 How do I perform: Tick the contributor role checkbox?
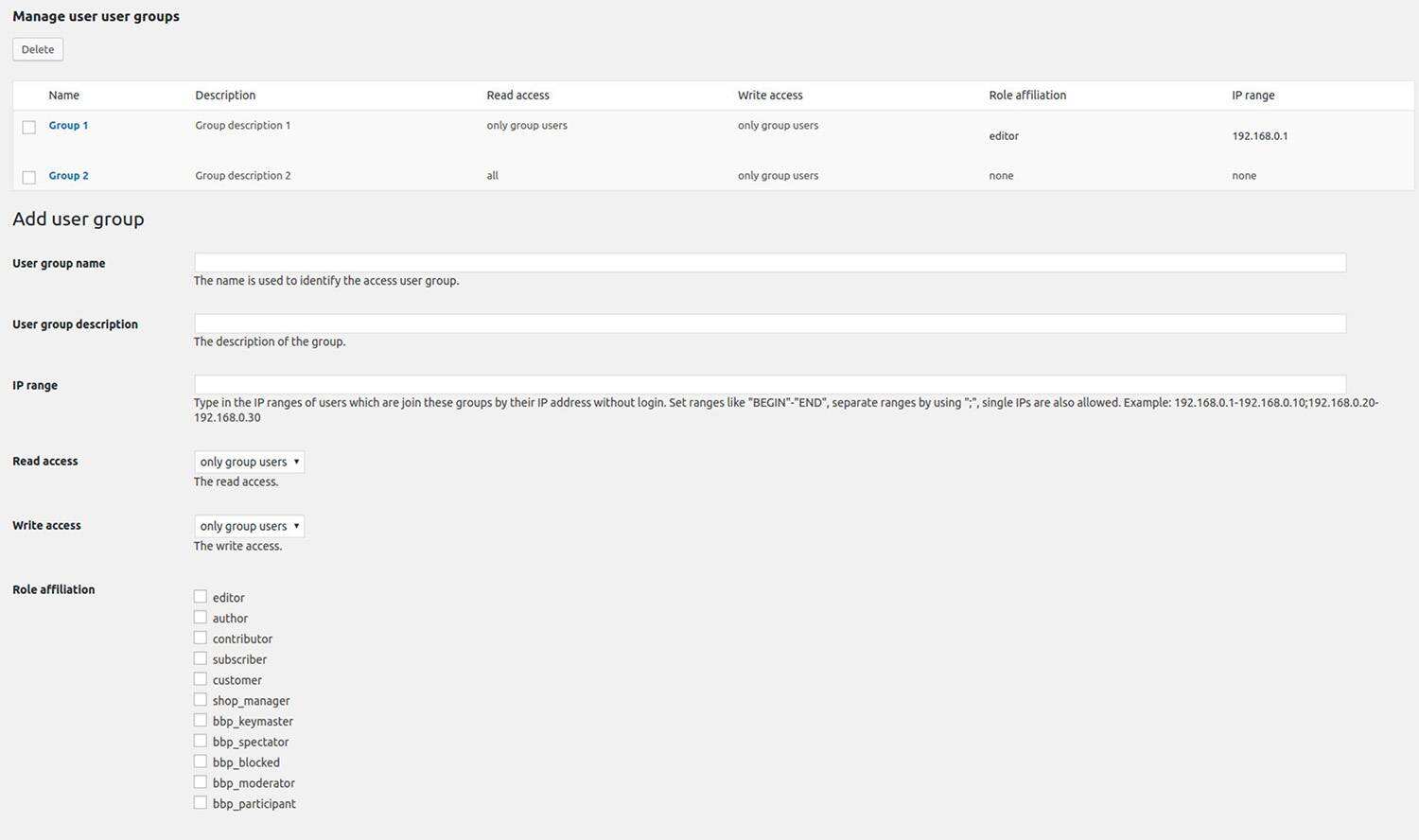201,638
